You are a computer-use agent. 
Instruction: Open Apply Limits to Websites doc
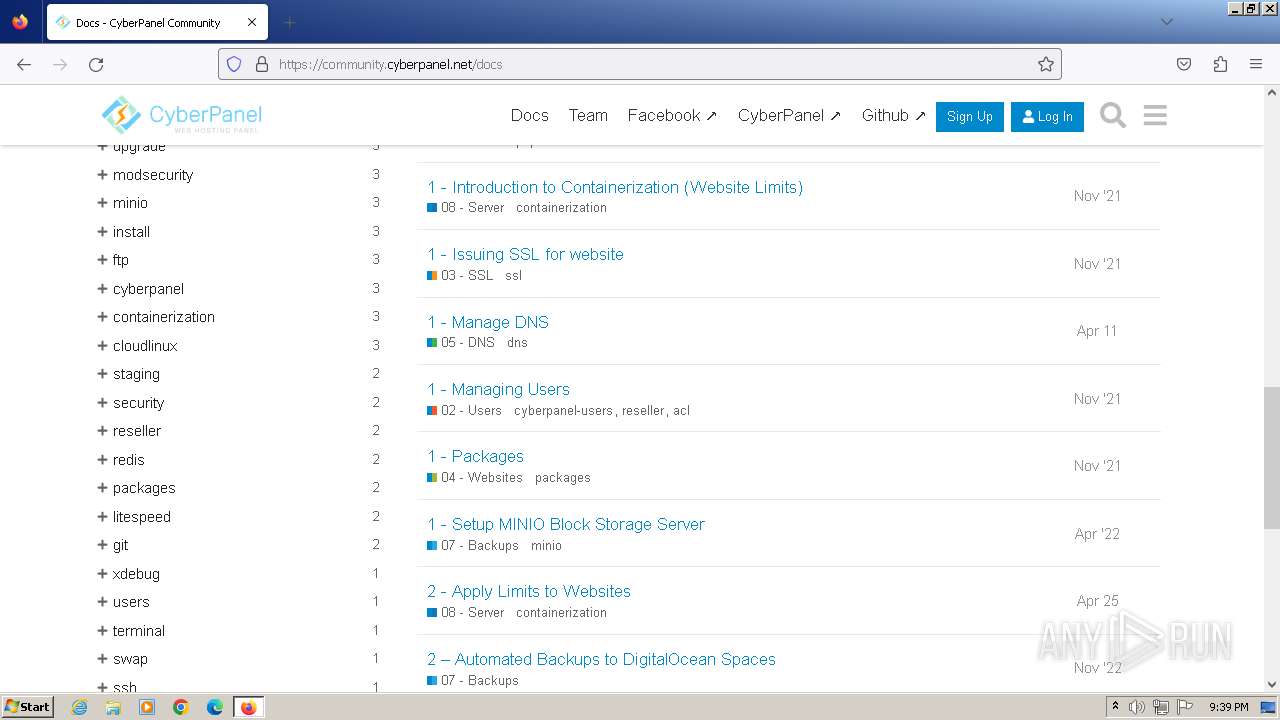click(x=529, y=591)
